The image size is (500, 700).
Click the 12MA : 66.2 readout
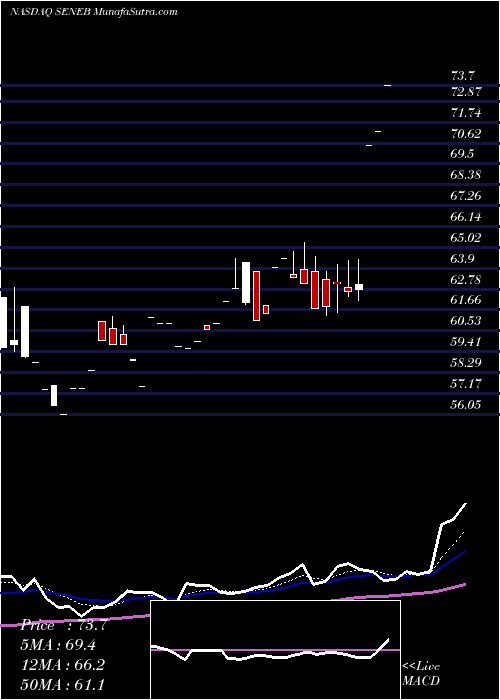tap(62, 664)
